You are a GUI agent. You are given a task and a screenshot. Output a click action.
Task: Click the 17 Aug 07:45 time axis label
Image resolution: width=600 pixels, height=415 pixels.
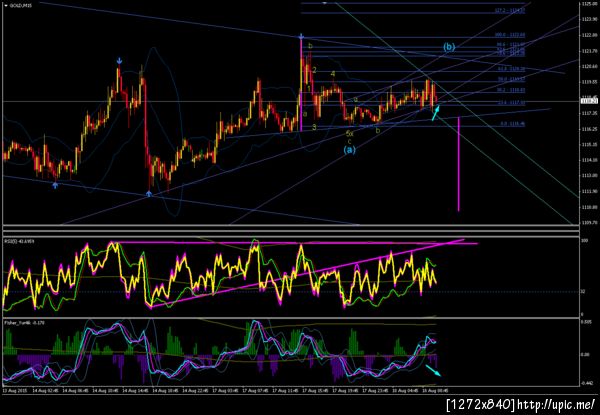pos(257,391)
